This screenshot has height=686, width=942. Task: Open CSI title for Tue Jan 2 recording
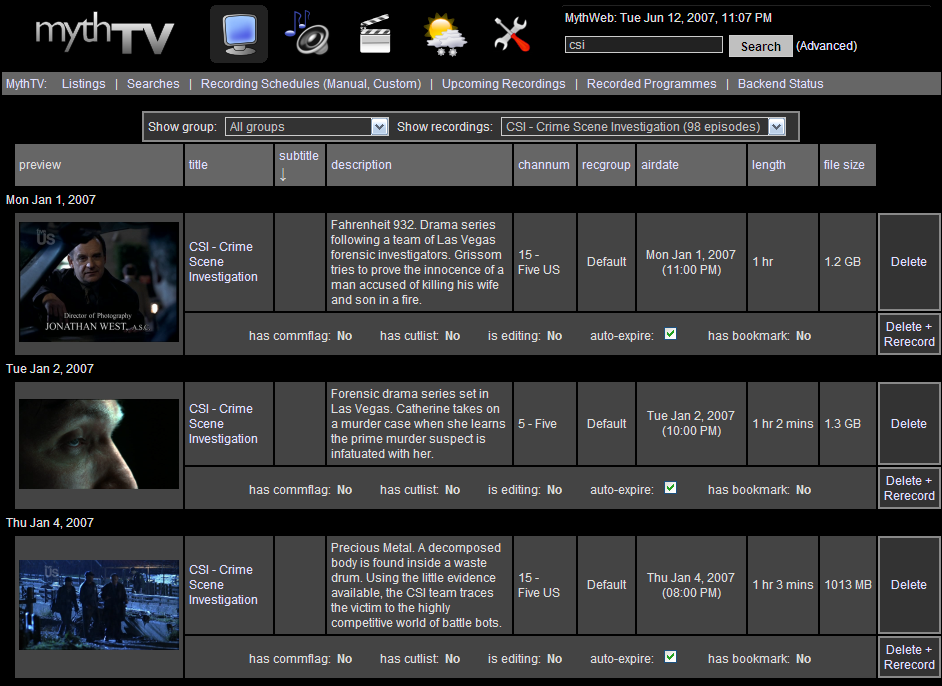point(223,423)
